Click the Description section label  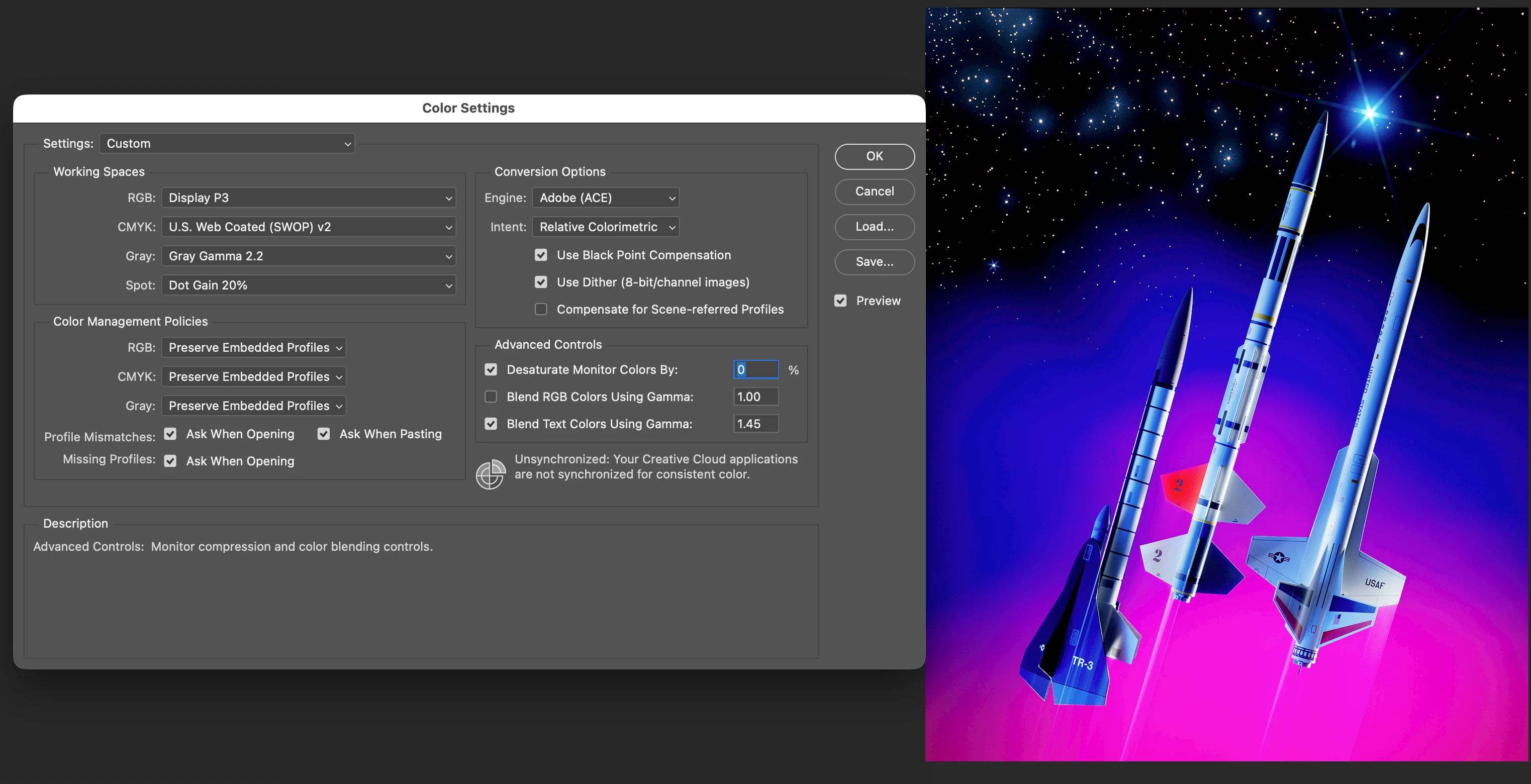pyautogui.click(x=75, y=524)
